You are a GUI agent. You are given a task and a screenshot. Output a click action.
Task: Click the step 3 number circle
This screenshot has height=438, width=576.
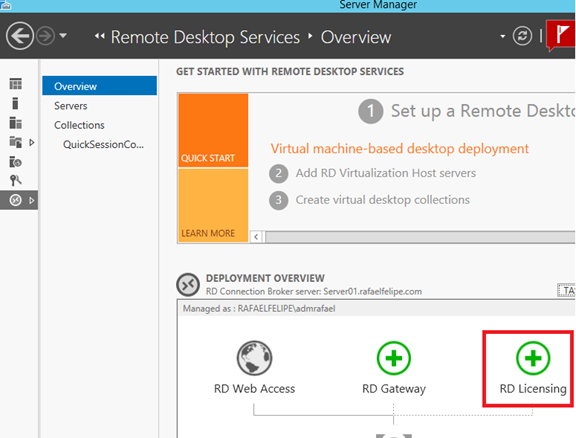(x=278, y=200)
